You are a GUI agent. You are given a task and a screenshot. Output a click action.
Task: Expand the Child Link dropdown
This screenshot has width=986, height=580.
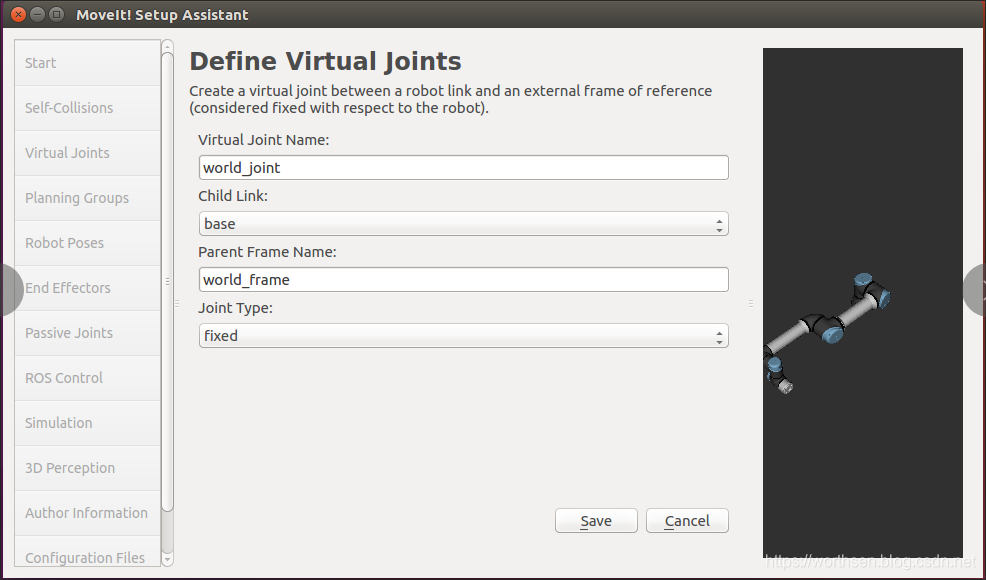463,223
